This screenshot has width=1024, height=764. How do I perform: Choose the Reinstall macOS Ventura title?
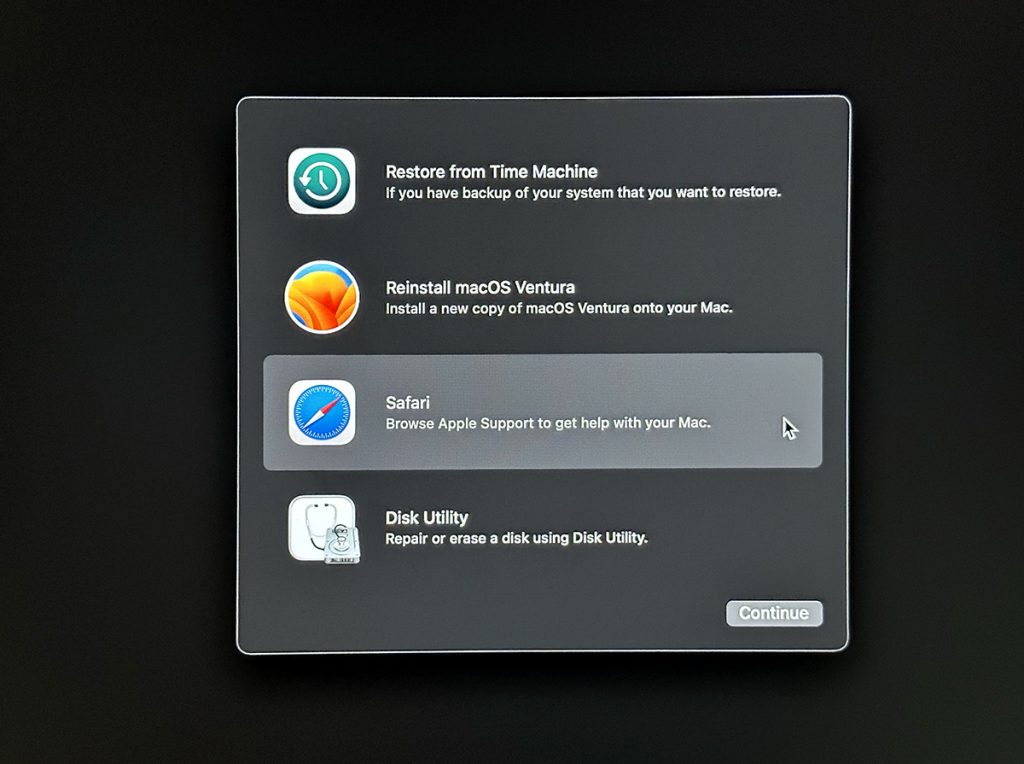480,287
